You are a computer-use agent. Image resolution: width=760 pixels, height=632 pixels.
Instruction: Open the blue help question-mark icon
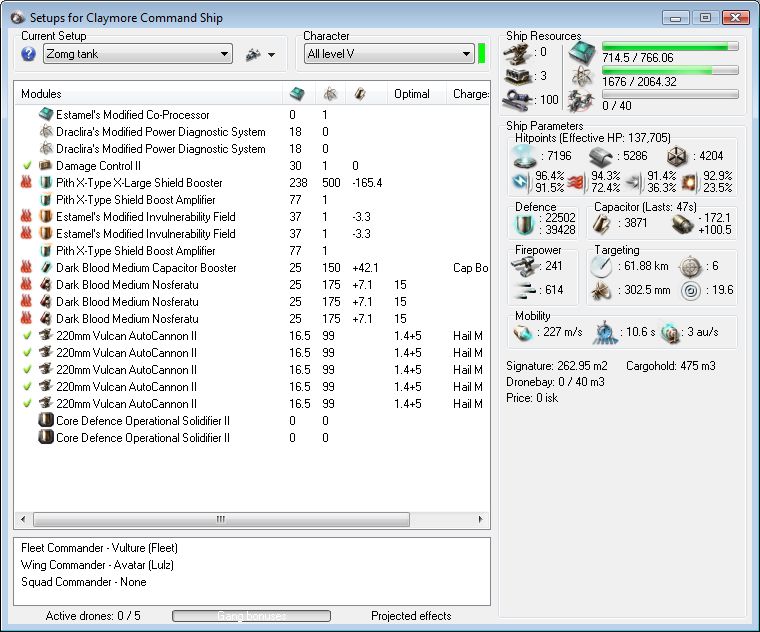[x=29, y=54]
